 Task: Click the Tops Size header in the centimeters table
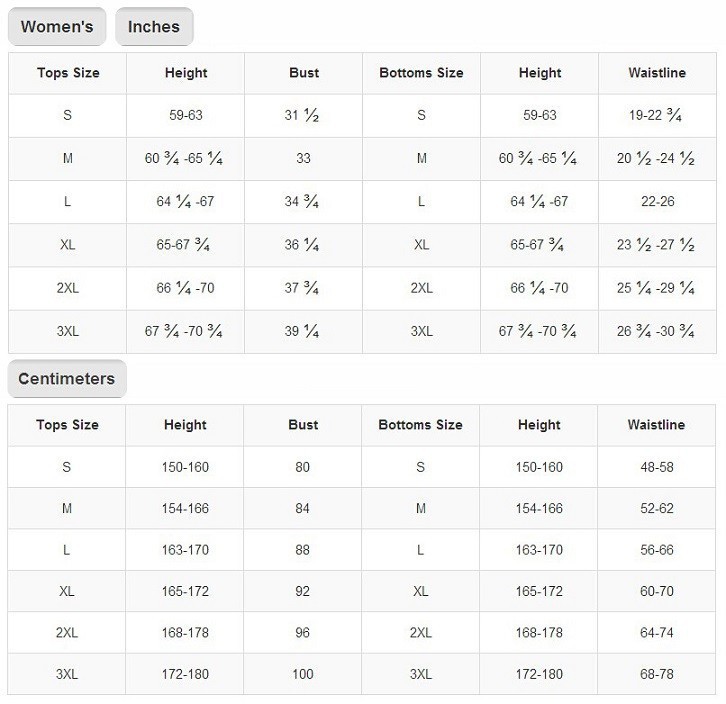pyautogui.click(x=67, y=425)
